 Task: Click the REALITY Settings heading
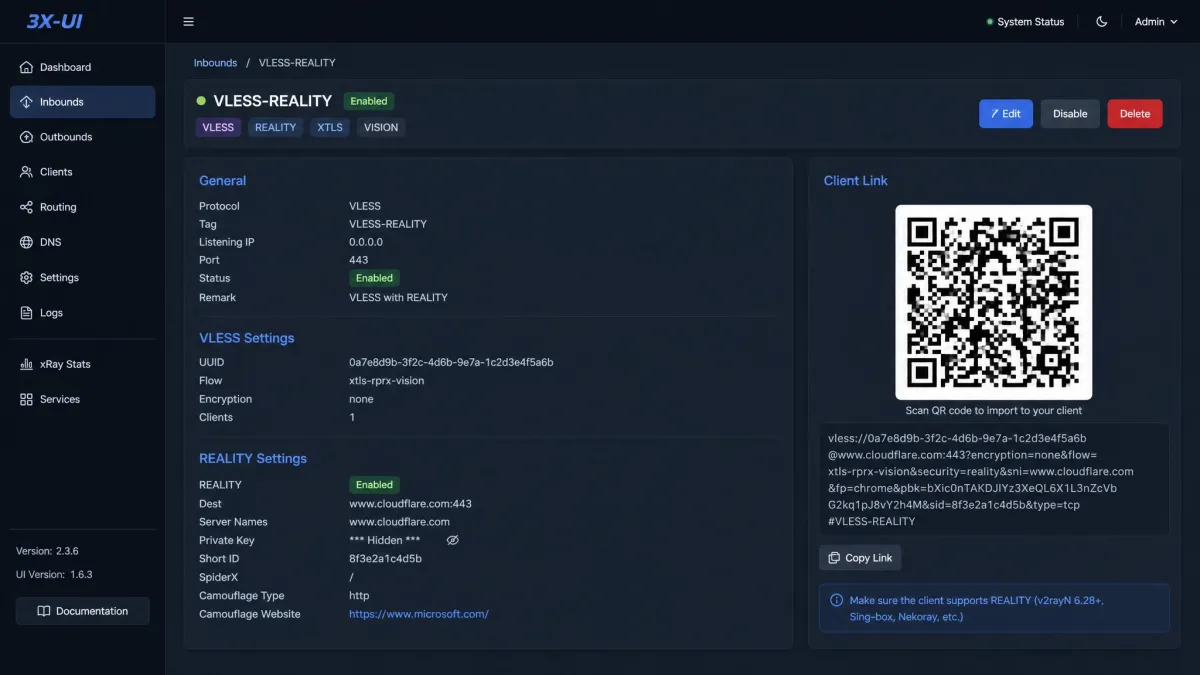(253, 459)
